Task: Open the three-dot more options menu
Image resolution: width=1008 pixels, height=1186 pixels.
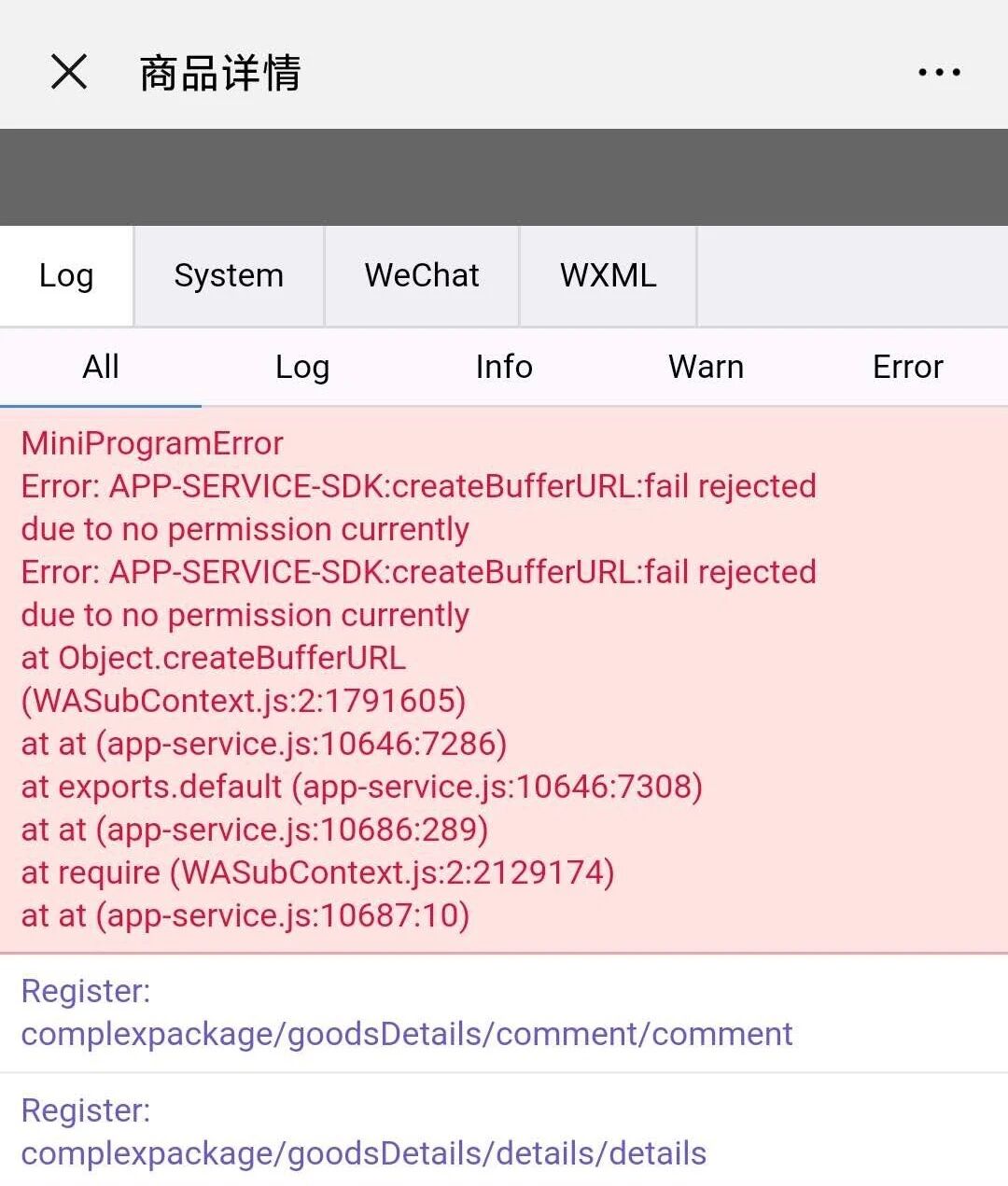Action: (x=939, y=72)
